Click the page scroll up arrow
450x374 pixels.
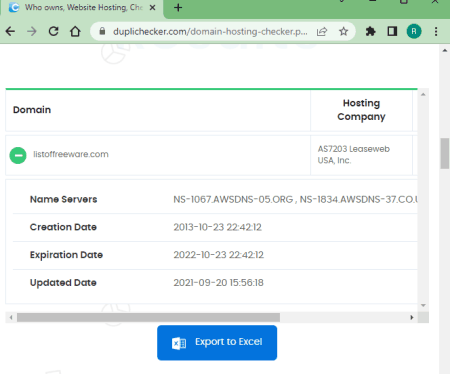[445, 51]
